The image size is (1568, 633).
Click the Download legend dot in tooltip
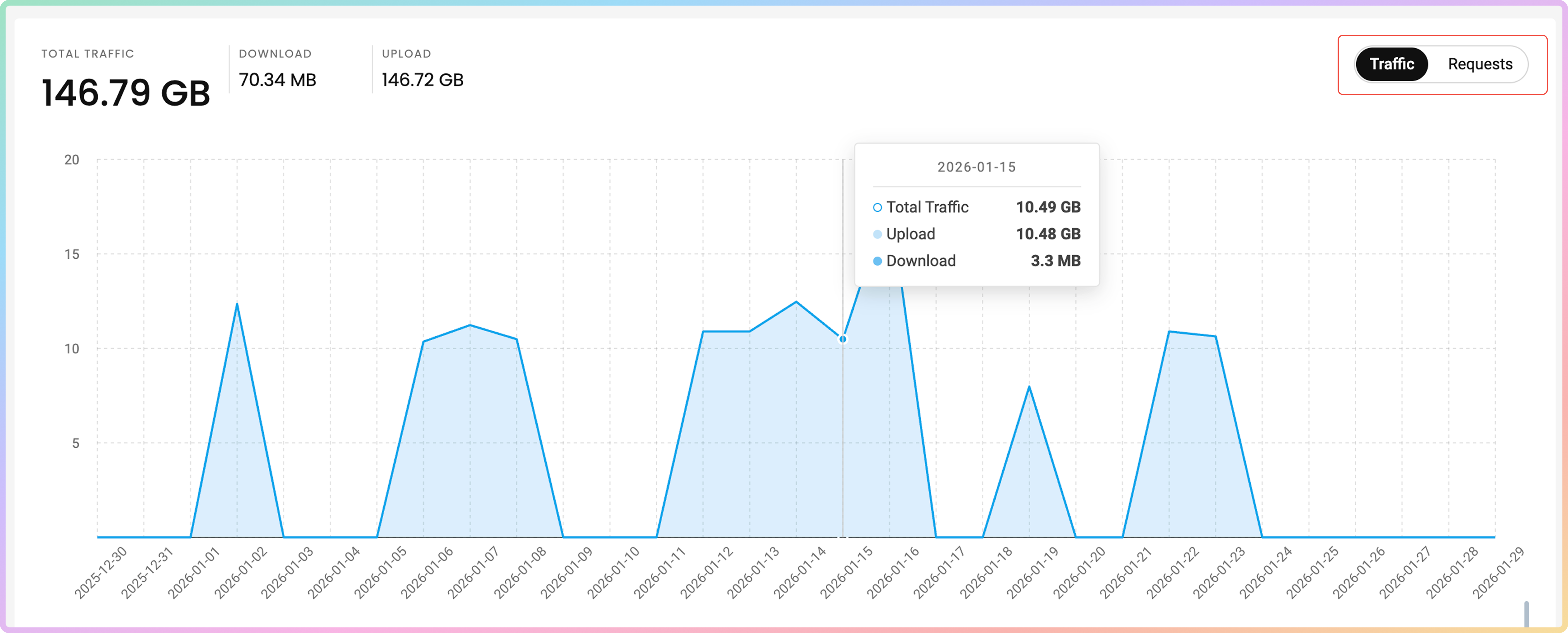877,261
